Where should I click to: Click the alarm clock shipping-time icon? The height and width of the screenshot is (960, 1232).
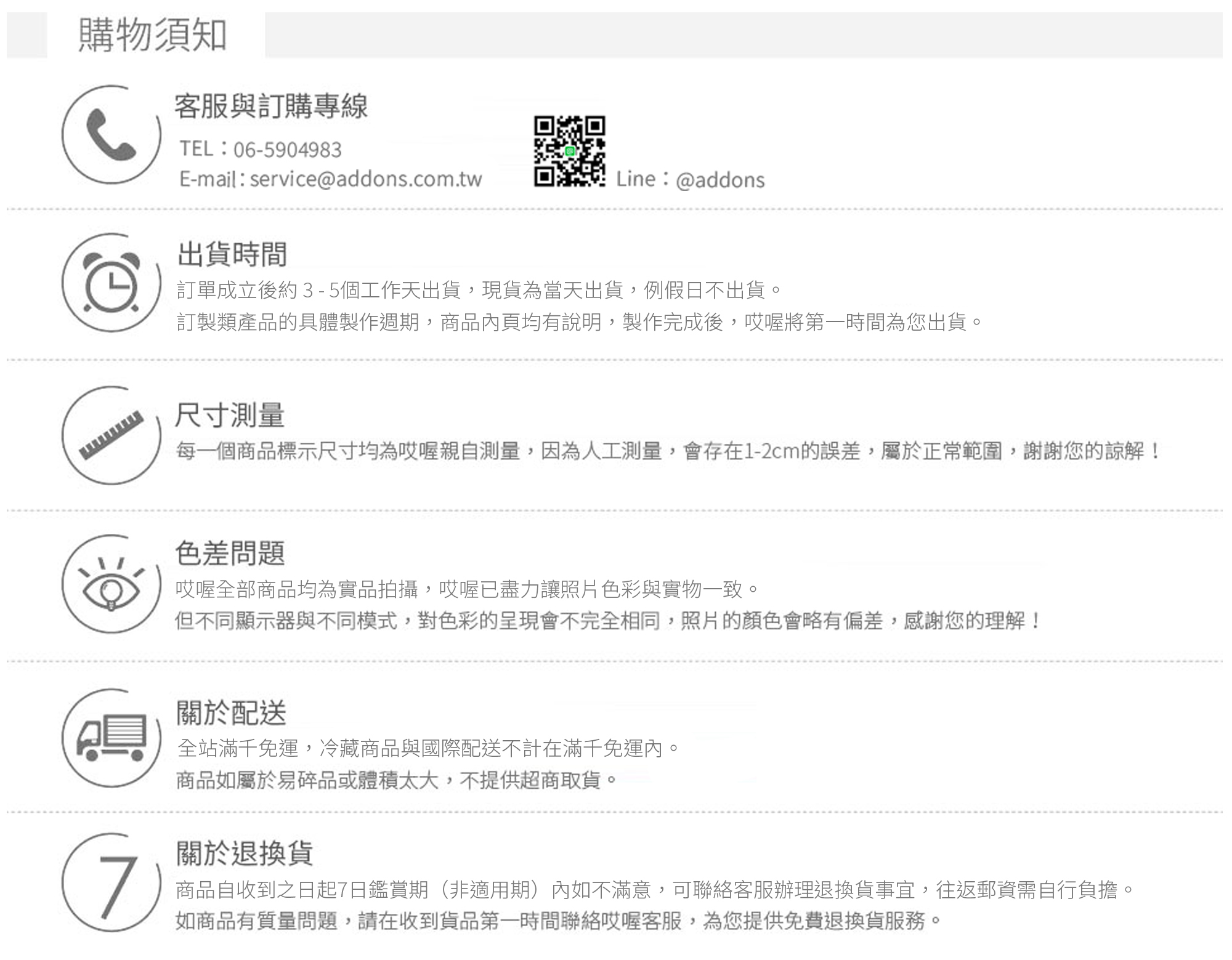(111, 283)
